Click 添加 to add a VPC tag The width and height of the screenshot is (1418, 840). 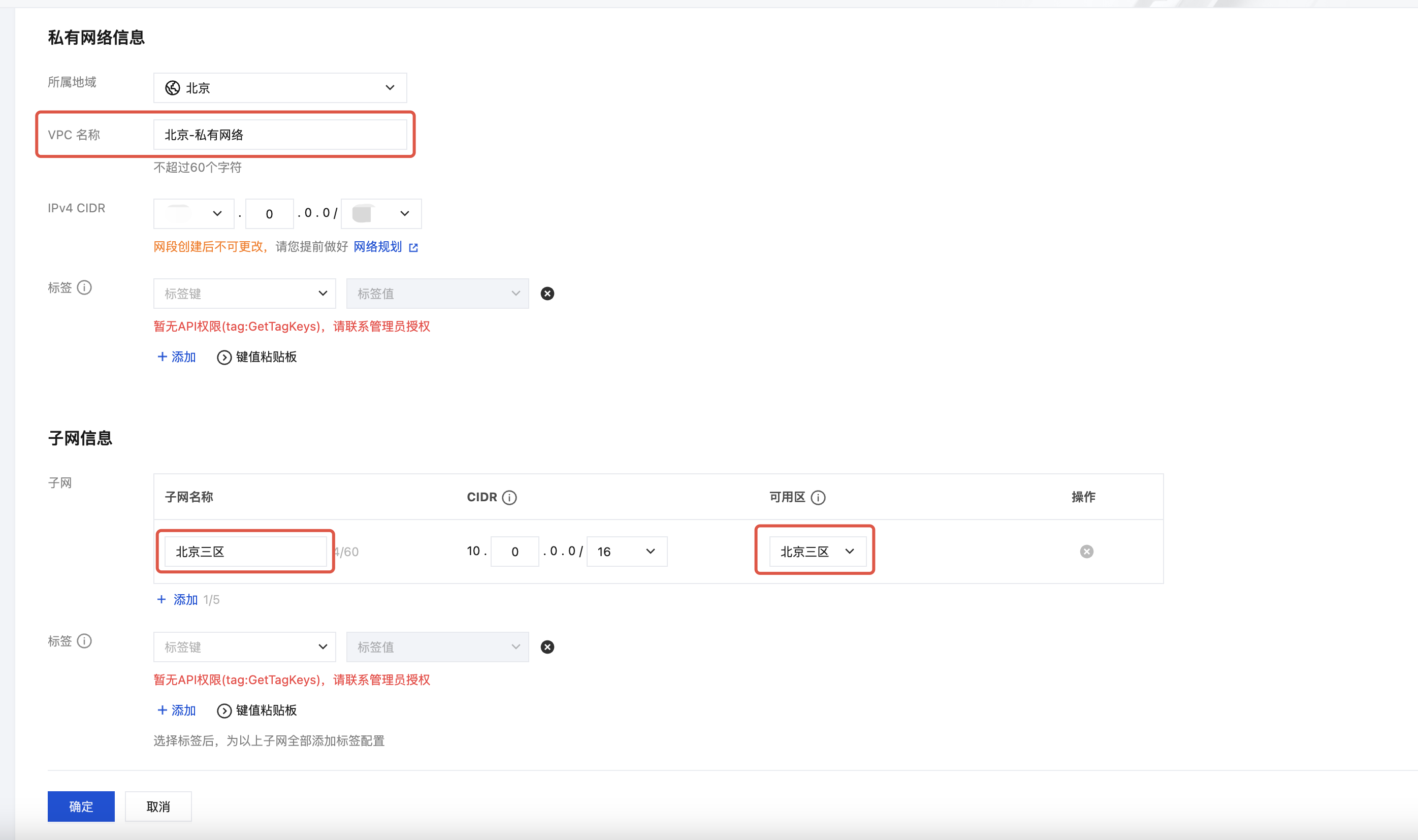coord(177,357)
